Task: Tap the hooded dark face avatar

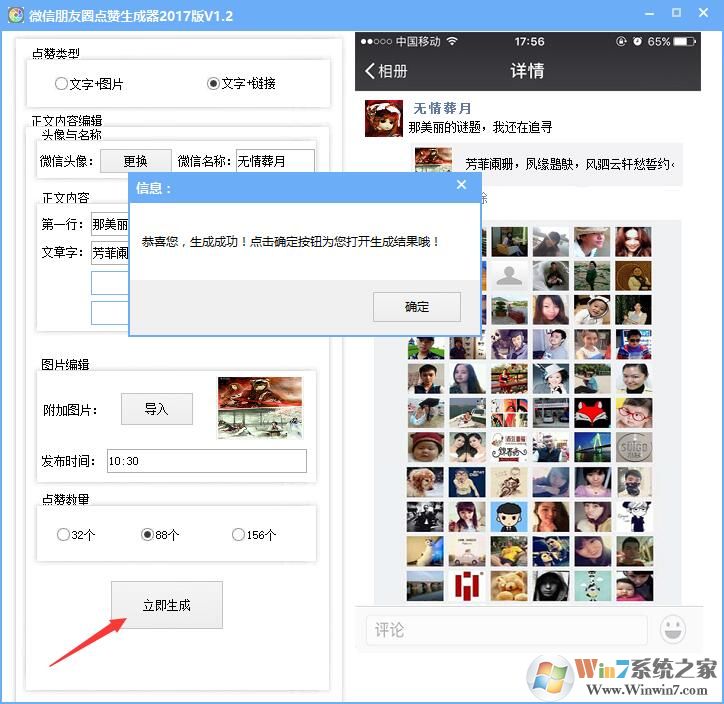Action: click(550, 585)
